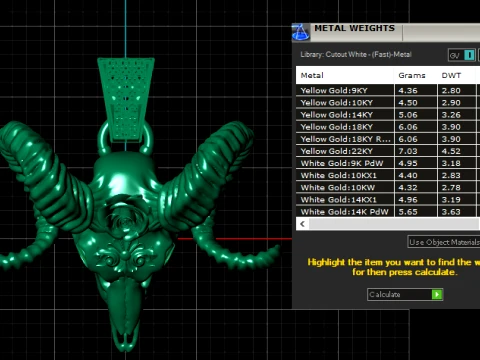Screen dimensions: 480x360
Task: Click the DWT column header
Action: (x=456, y=75)
